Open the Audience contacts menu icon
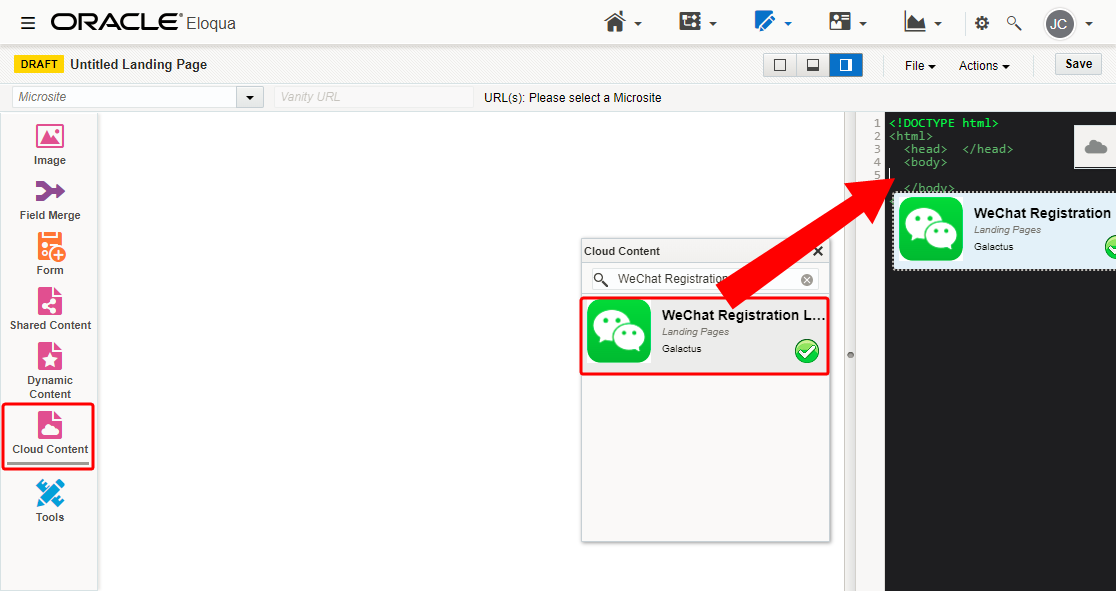1116x591 pixels. [840, 22]
